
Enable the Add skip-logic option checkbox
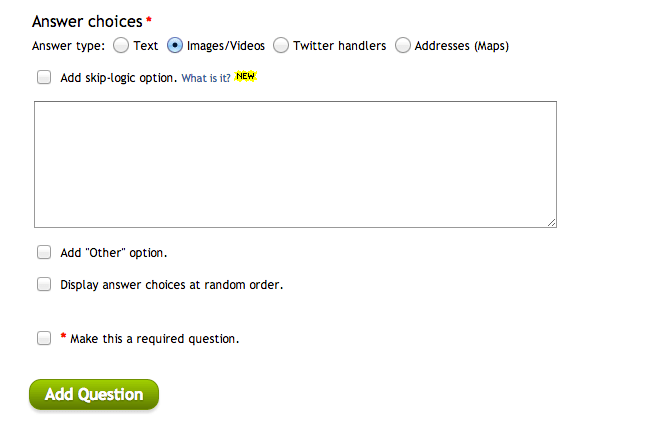44,77
